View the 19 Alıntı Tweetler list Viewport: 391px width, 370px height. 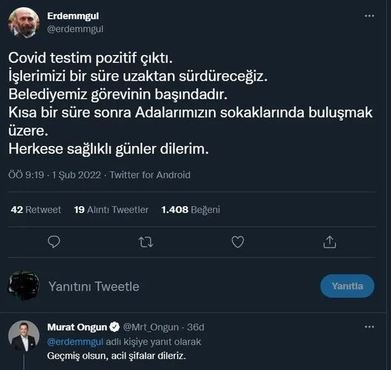[x=111, y=210]
